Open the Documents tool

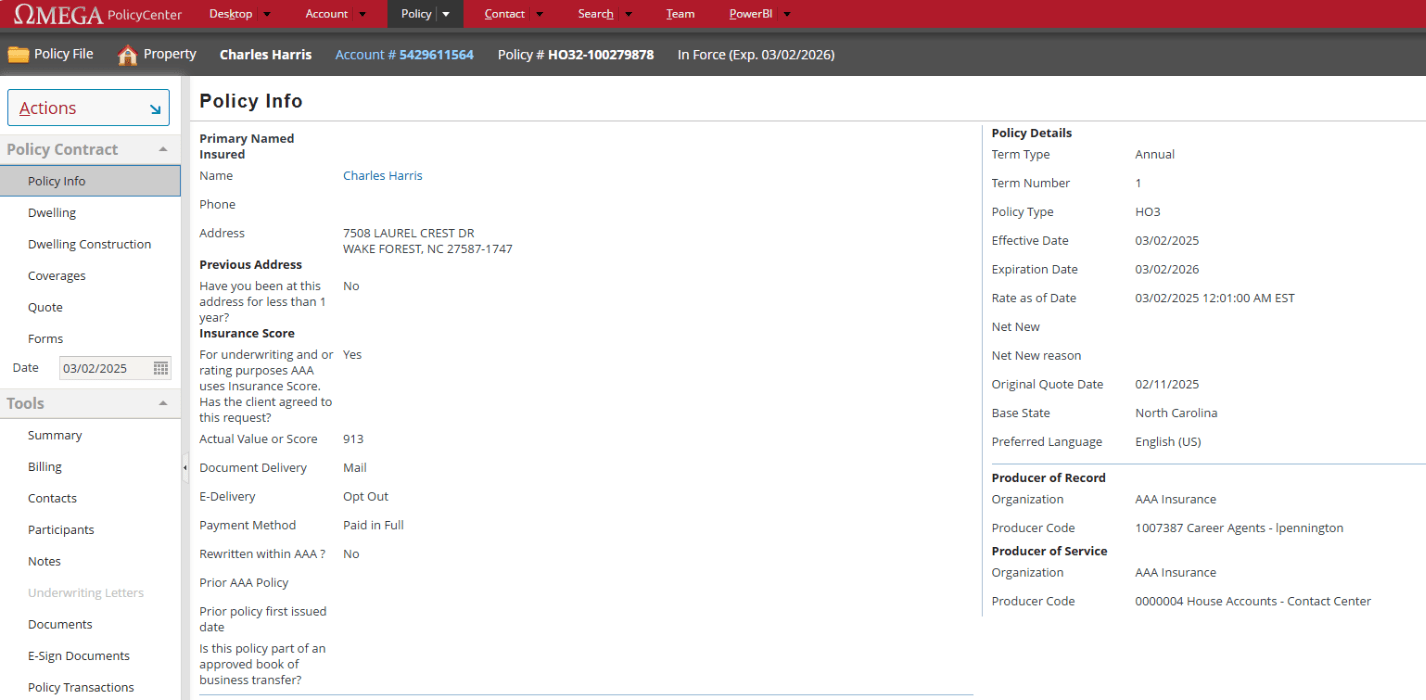[60, 624]
